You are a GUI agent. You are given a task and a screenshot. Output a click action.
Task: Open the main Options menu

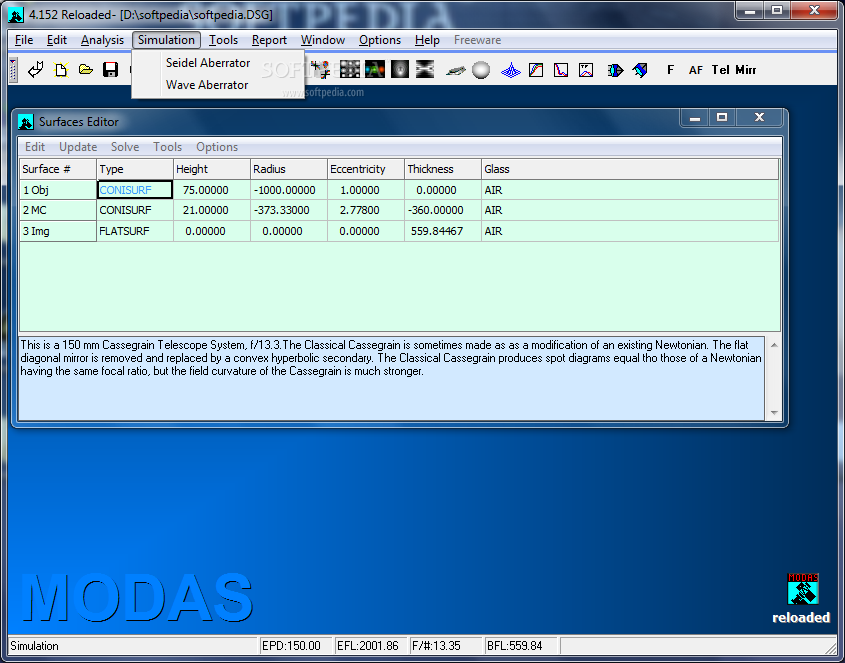point(380,40)
